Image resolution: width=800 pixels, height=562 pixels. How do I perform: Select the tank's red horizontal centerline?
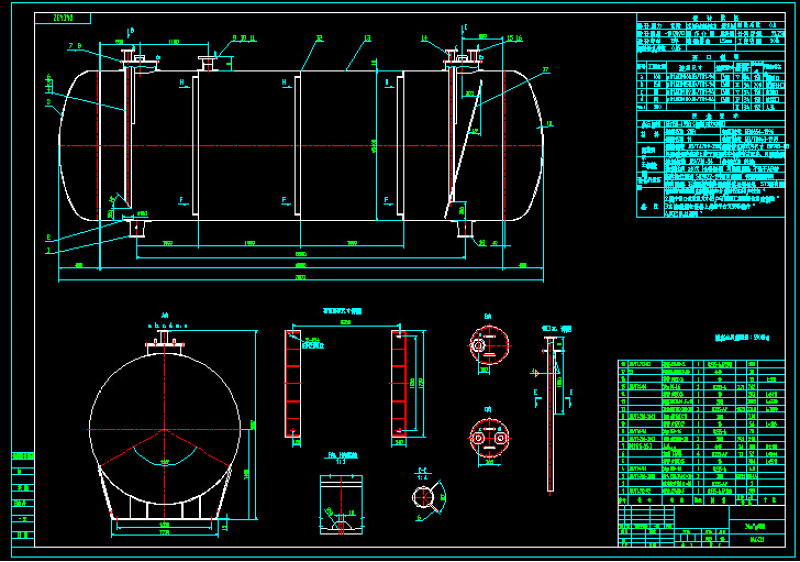coord(301,146)
